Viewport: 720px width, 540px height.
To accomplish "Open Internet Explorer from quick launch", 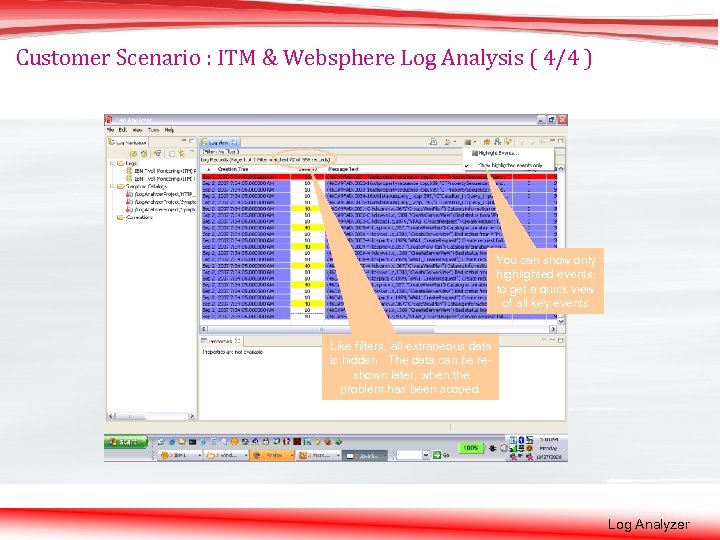I will tap(172, 442).
